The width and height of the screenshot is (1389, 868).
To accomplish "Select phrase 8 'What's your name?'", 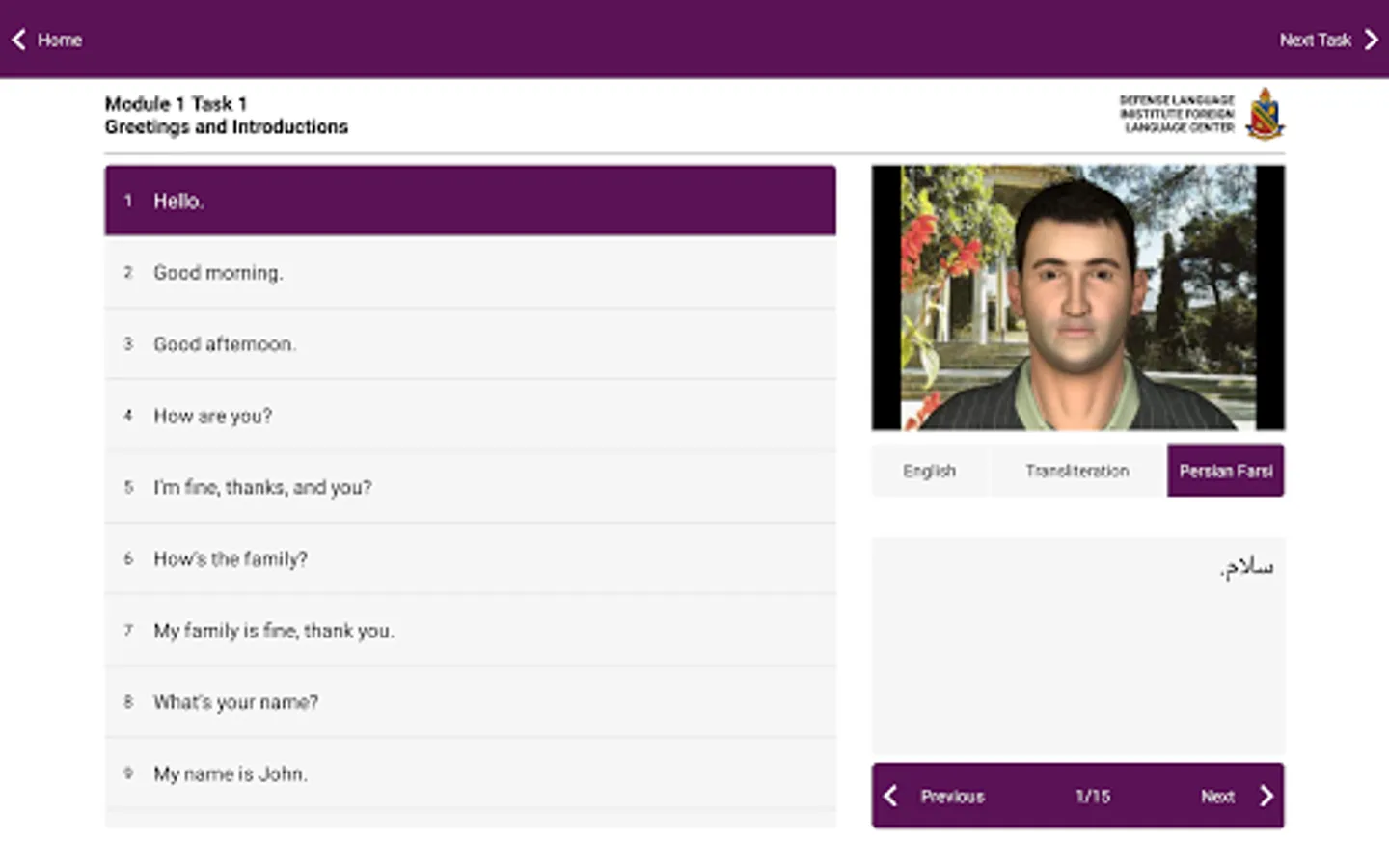I will [471, 702].
